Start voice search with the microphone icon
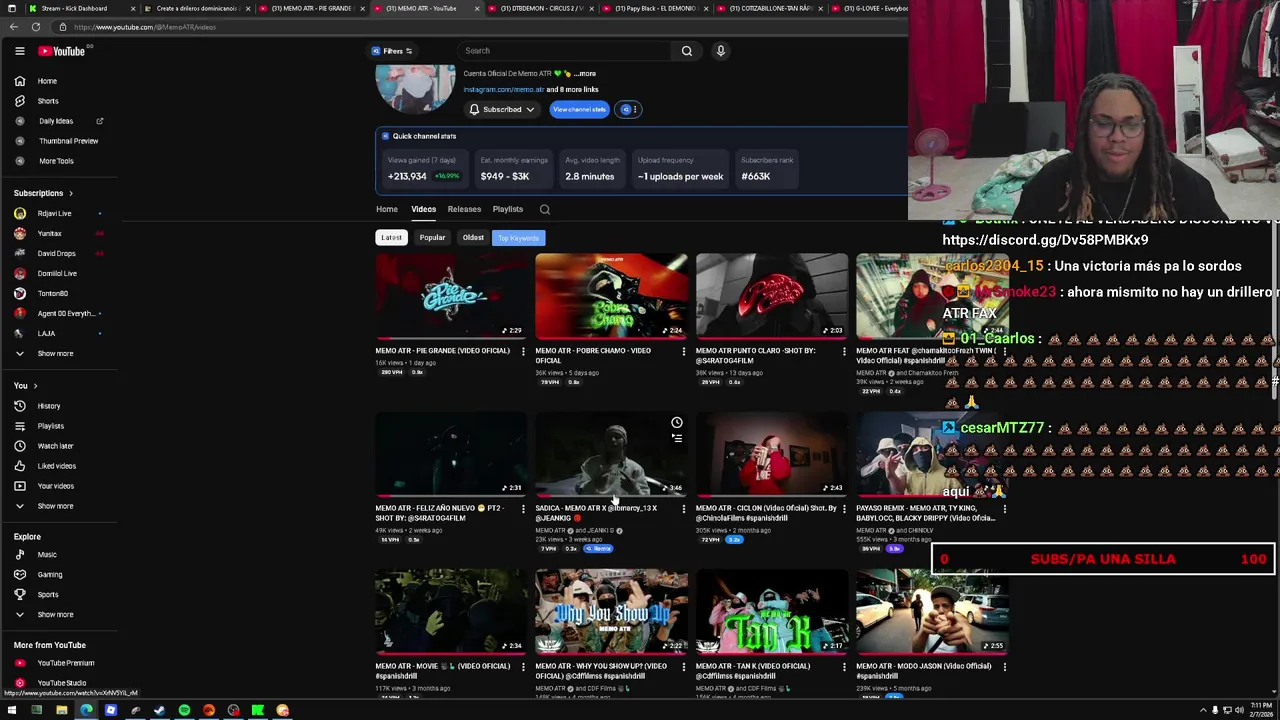Image resolution: width=1280 pixels, height=720 pixels. [x=720, y=51]
